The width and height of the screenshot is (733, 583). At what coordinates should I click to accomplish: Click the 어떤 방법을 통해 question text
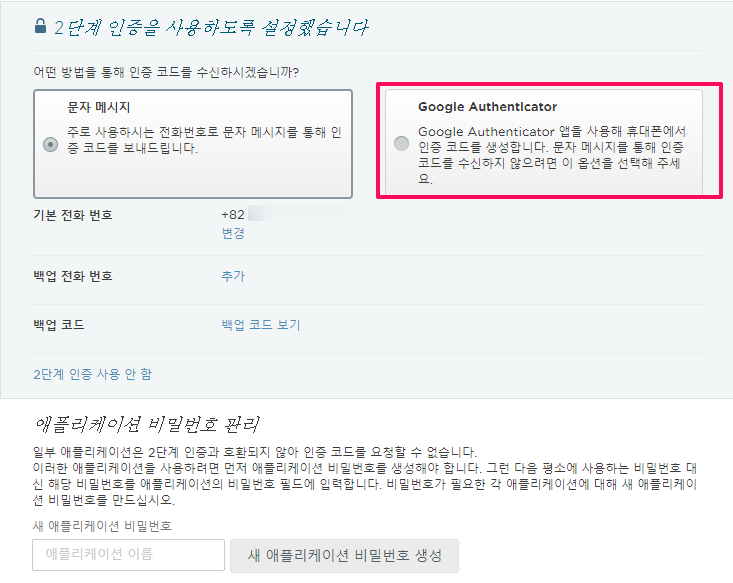pyautogui.click(x=166, y=72)
